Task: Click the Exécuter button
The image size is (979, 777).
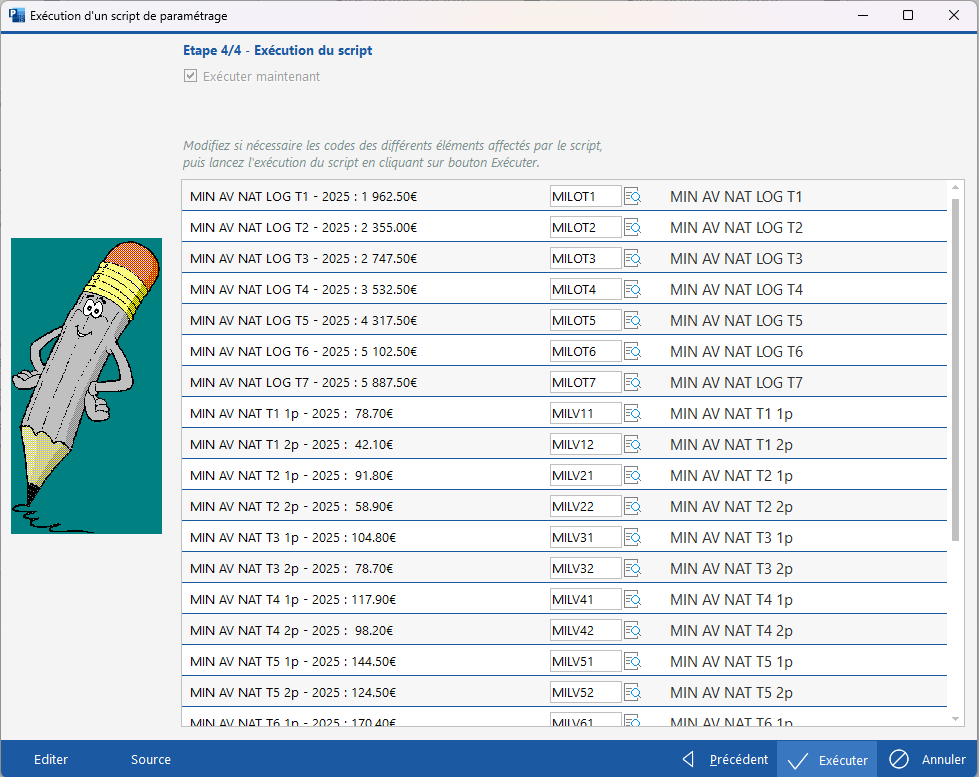Action: coord(827,759)
